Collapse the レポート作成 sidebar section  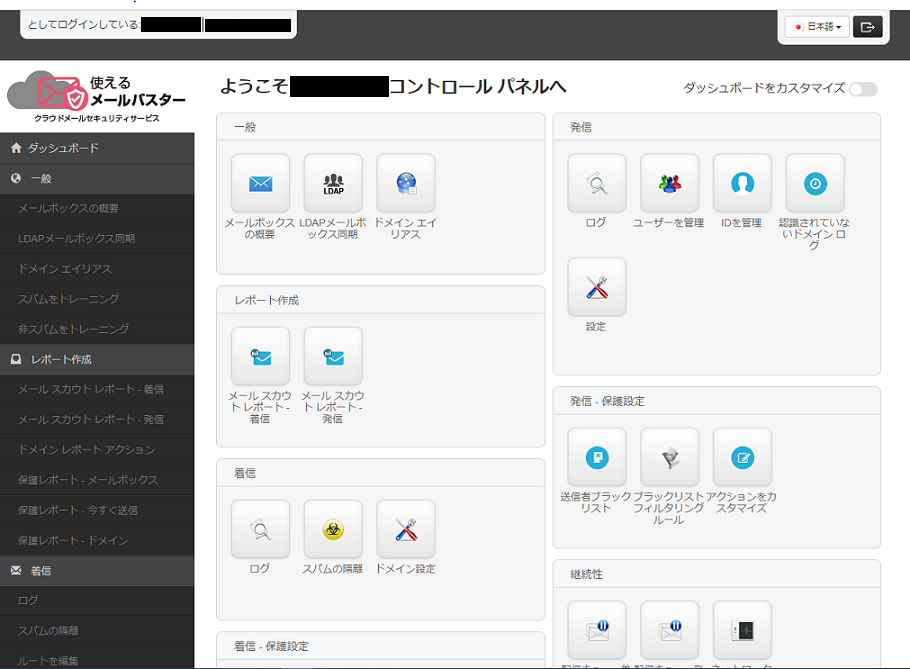pos(97,360)
